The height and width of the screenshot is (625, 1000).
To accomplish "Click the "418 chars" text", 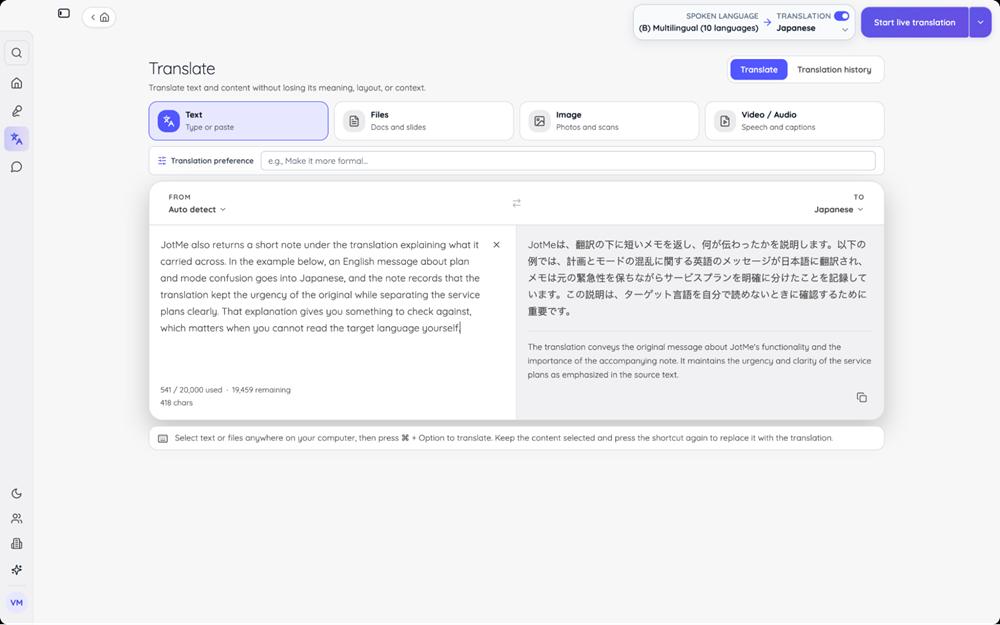I will 177,403.
